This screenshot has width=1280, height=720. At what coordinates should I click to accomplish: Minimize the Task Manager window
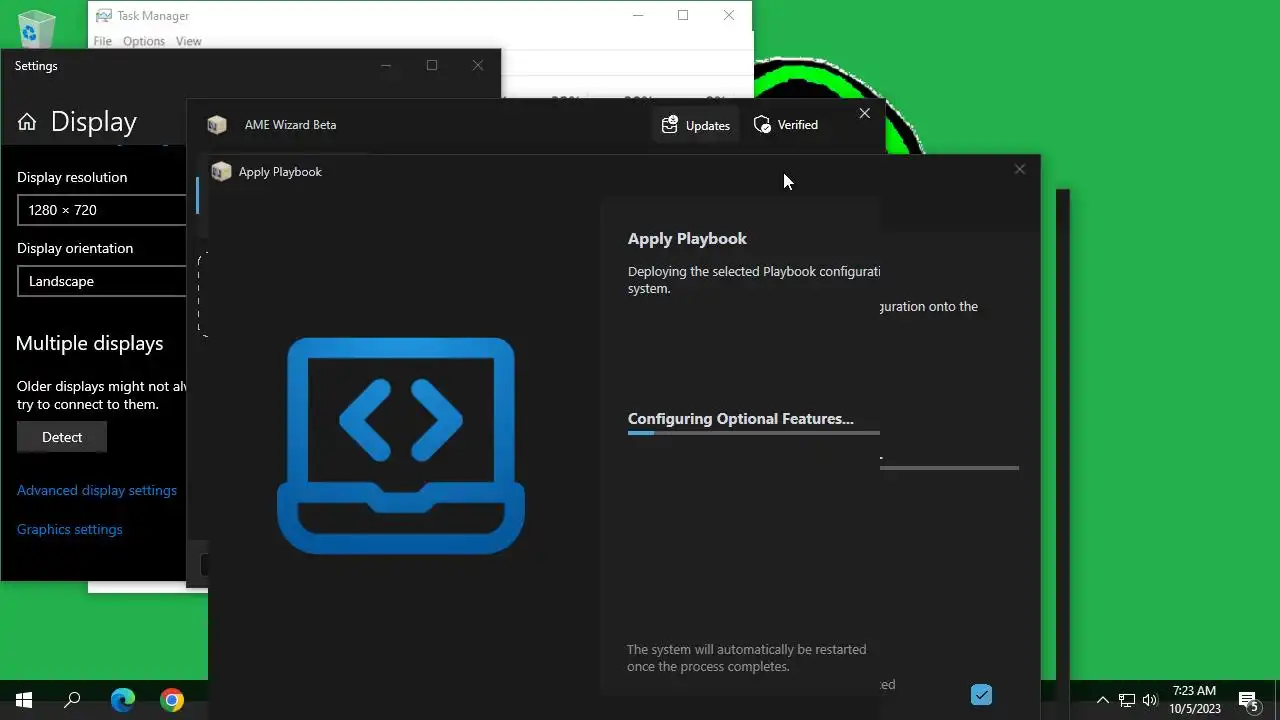point(638,15)
